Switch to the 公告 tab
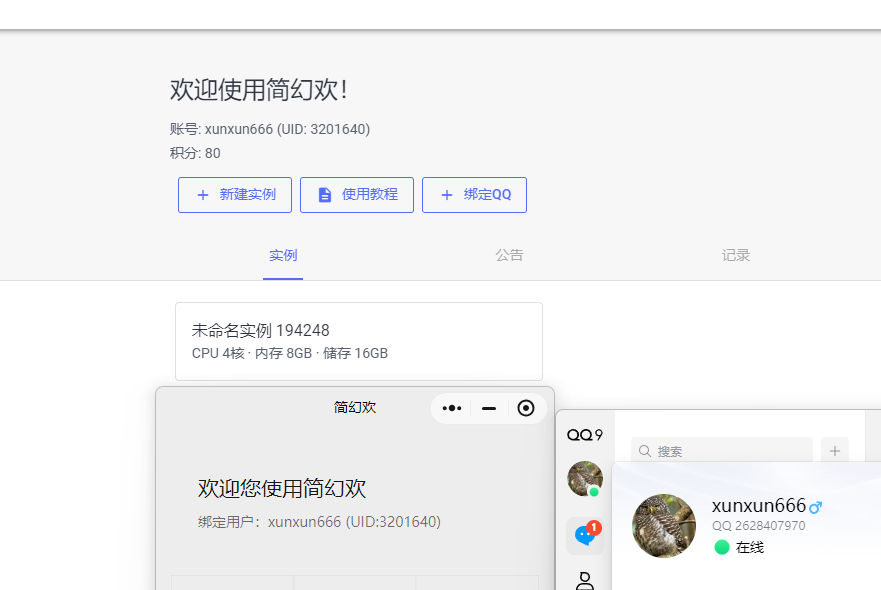This screenshot has height=590, width=881. coord(509,256)
